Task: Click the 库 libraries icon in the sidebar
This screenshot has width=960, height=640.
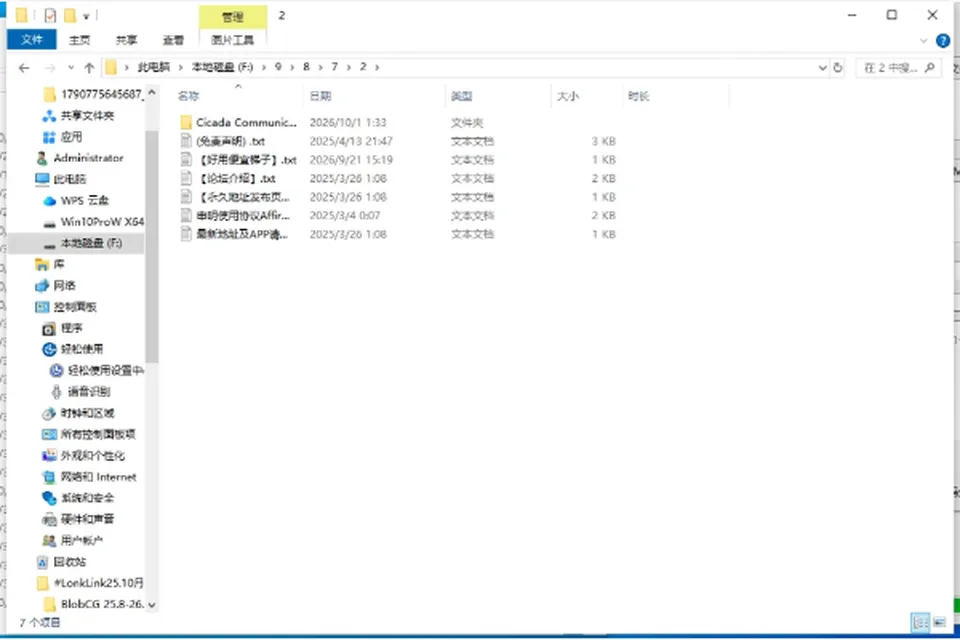Action: click(42, 265)
